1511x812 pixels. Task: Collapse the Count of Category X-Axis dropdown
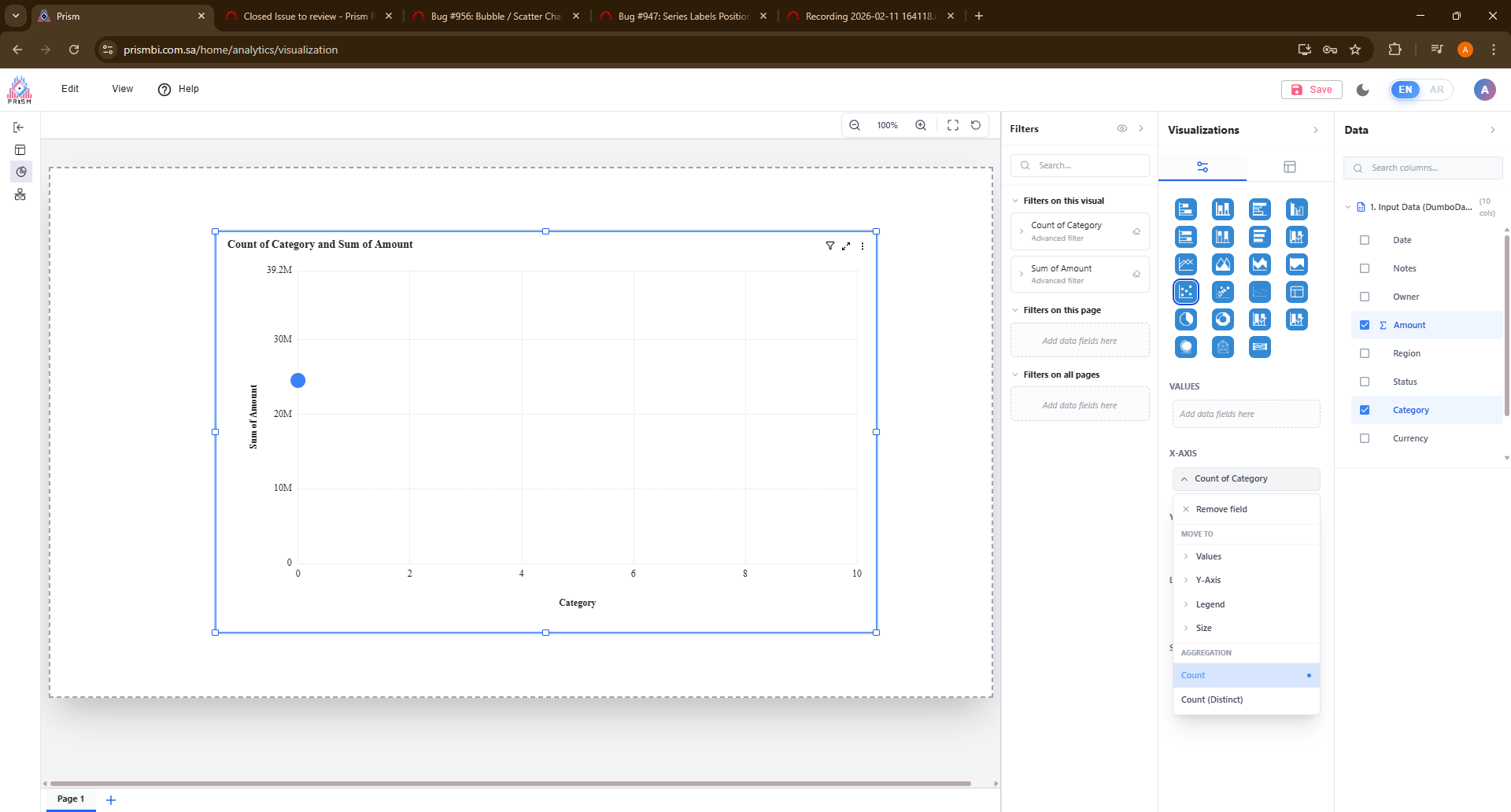[1184, 479]
